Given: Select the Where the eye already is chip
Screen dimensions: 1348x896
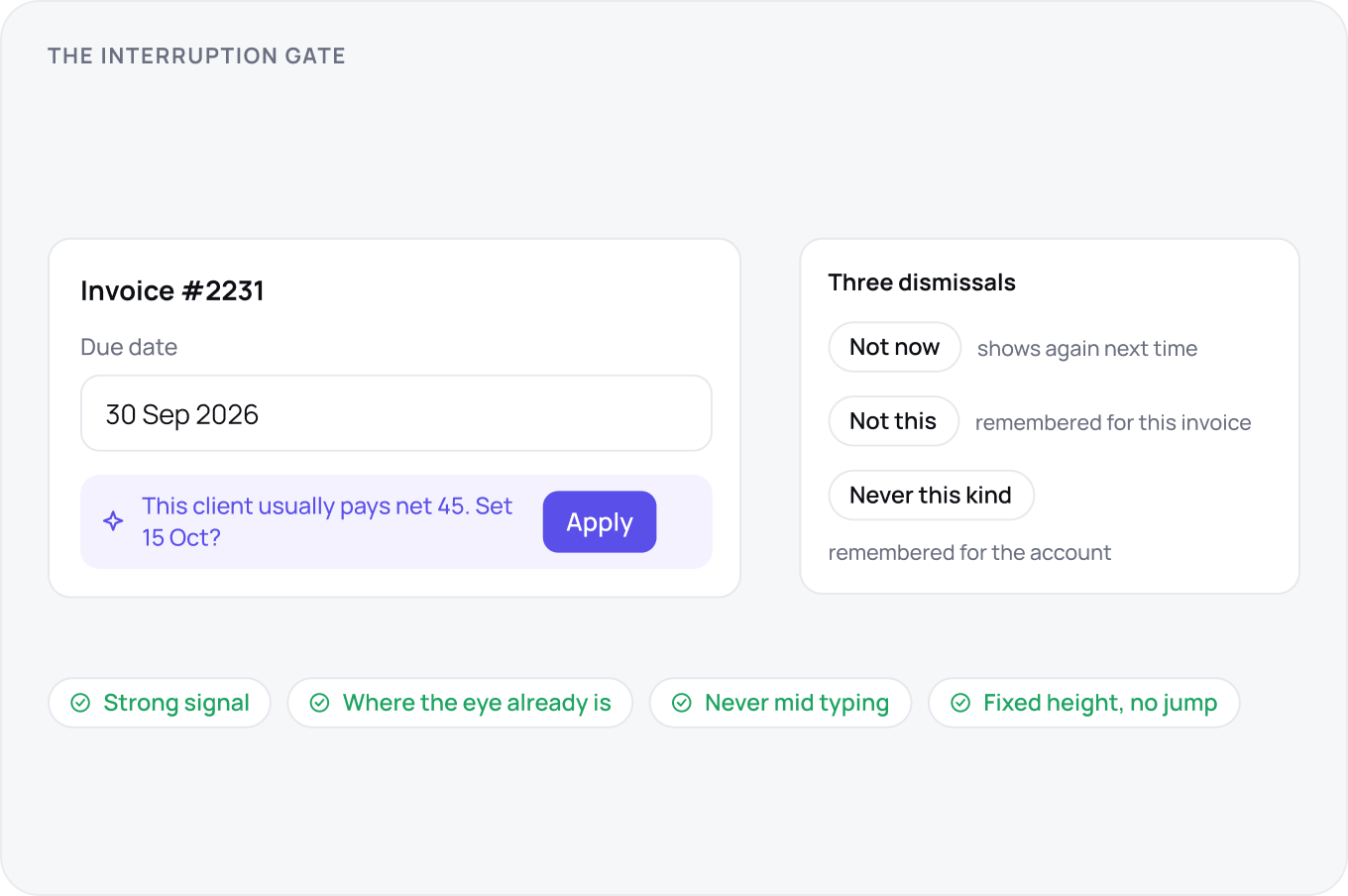Looking at the screenshot, I should [x=460, y=703].
